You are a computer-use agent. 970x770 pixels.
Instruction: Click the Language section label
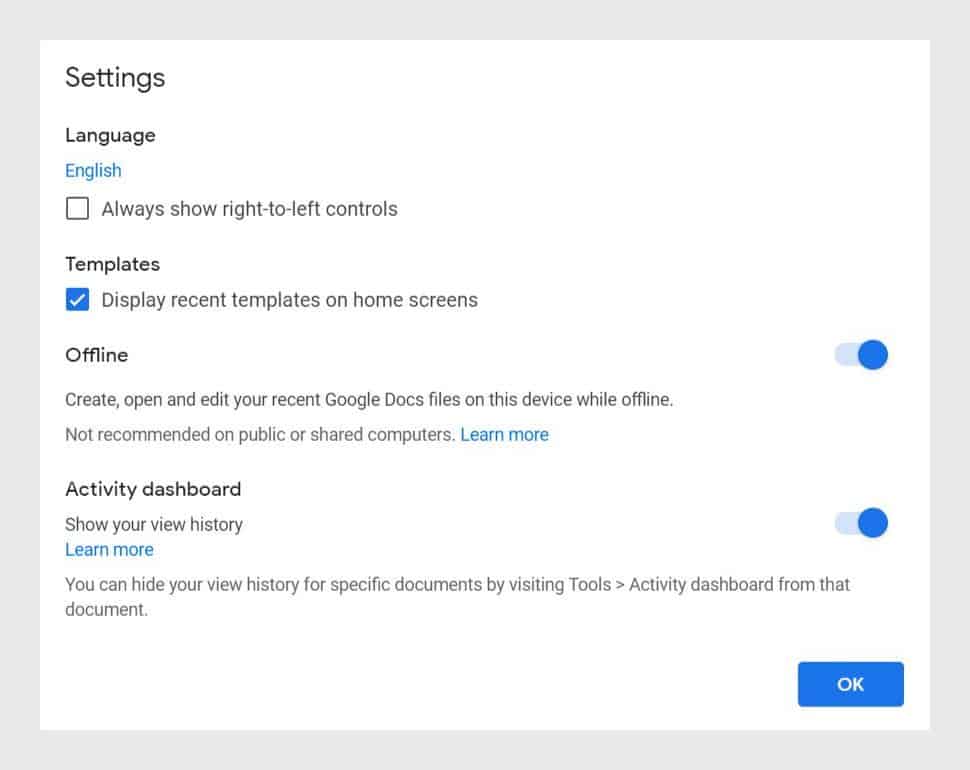109,135
